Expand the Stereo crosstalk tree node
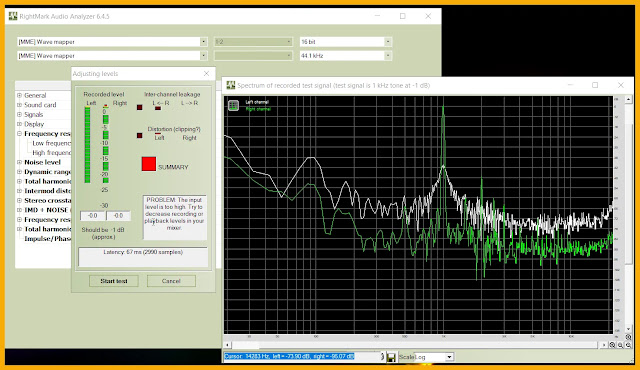 point(19,200)
